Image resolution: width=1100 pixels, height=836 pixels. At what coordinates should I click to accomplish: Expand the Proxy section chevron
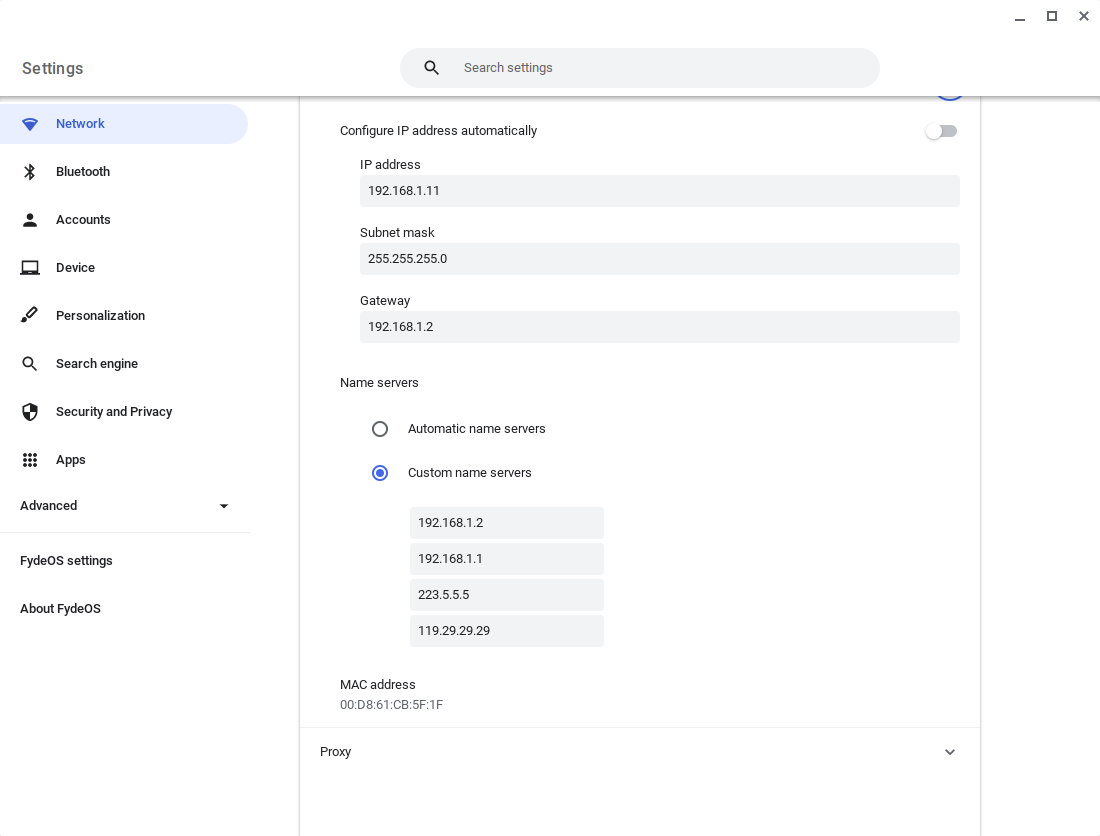[x=949, y=752]
